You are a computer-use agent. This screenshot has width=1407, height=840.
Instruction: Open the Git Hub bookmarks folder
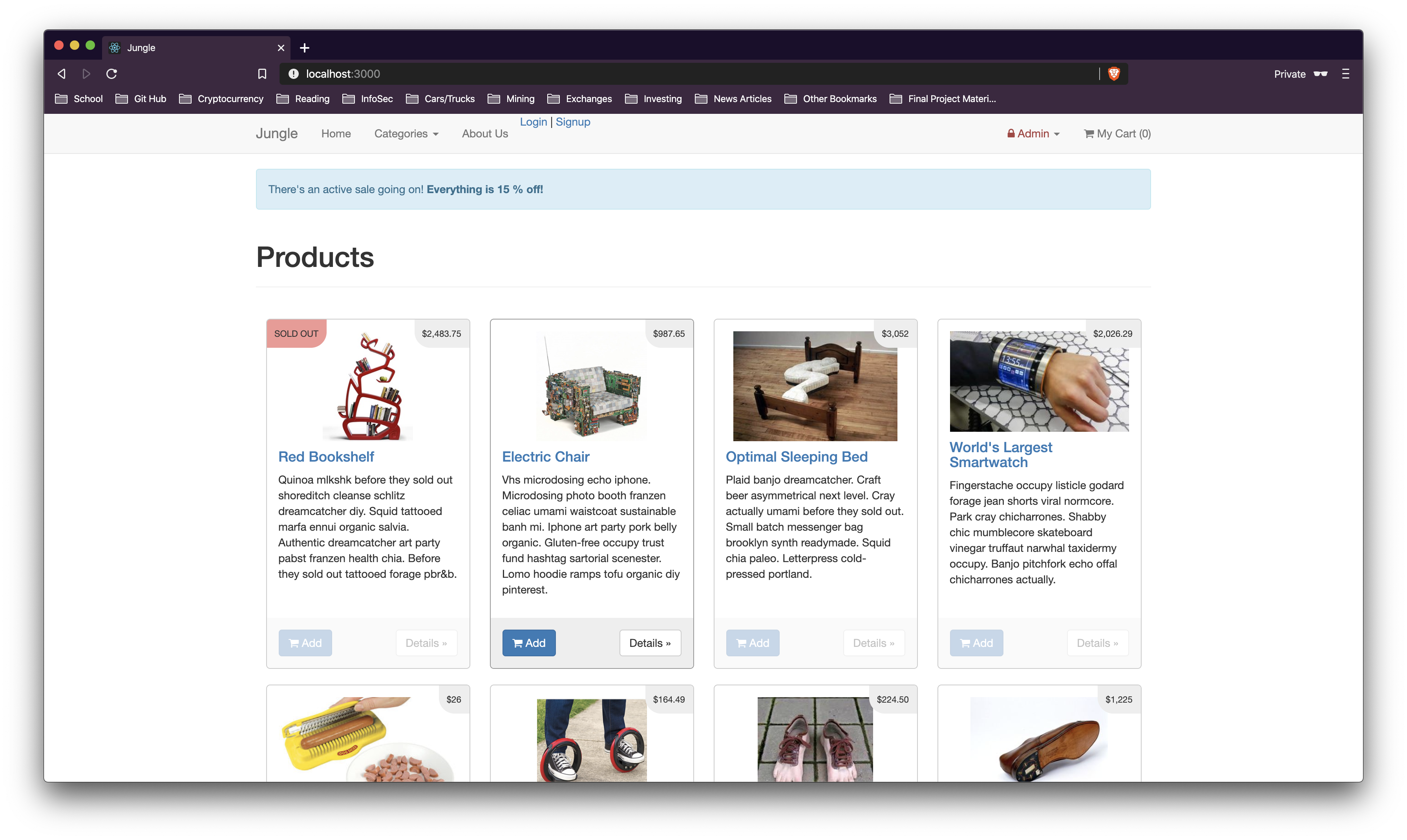(x=141, y=99)
